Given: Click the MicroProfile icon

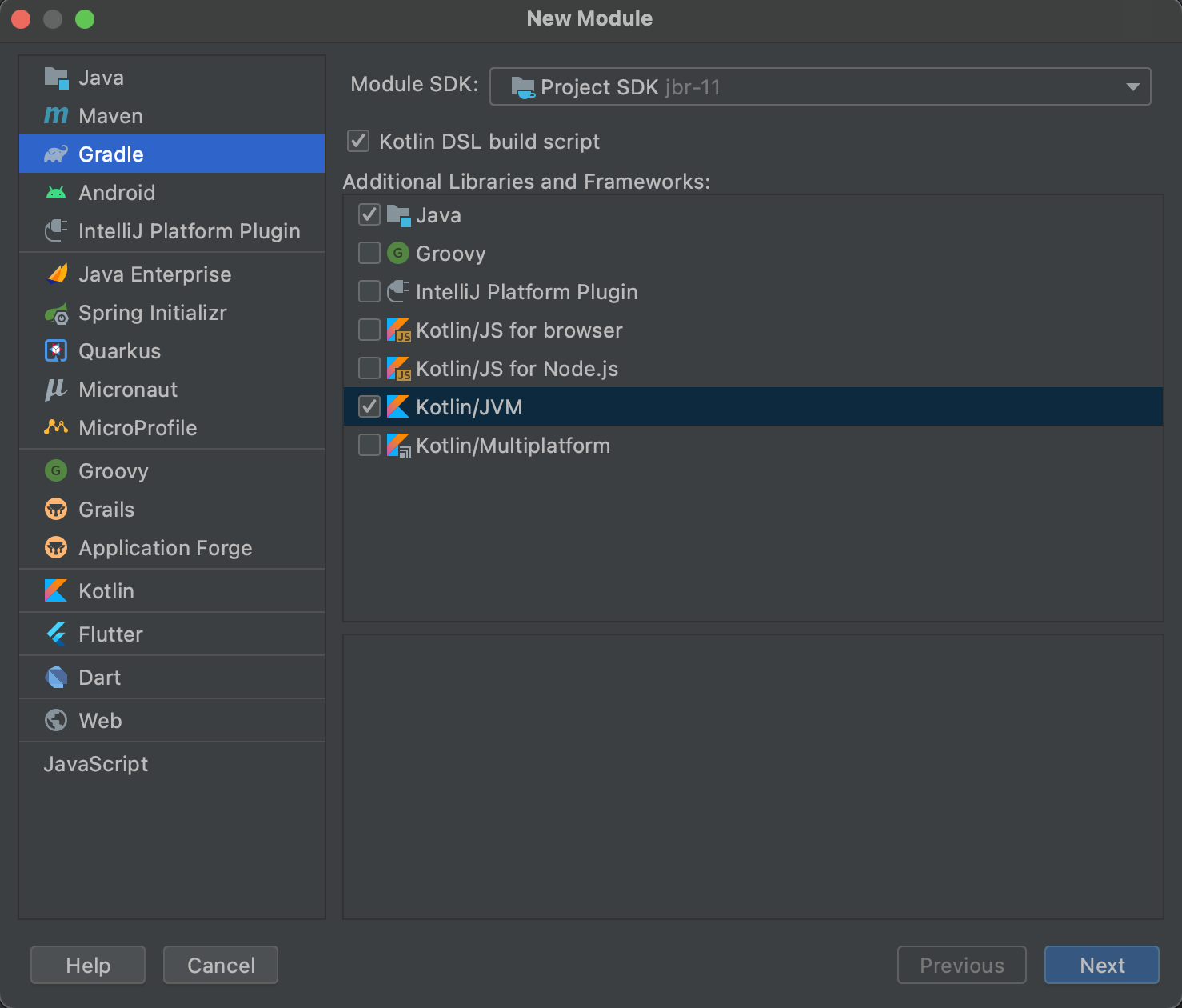Looking at the screenshot, I should (56, 428).
